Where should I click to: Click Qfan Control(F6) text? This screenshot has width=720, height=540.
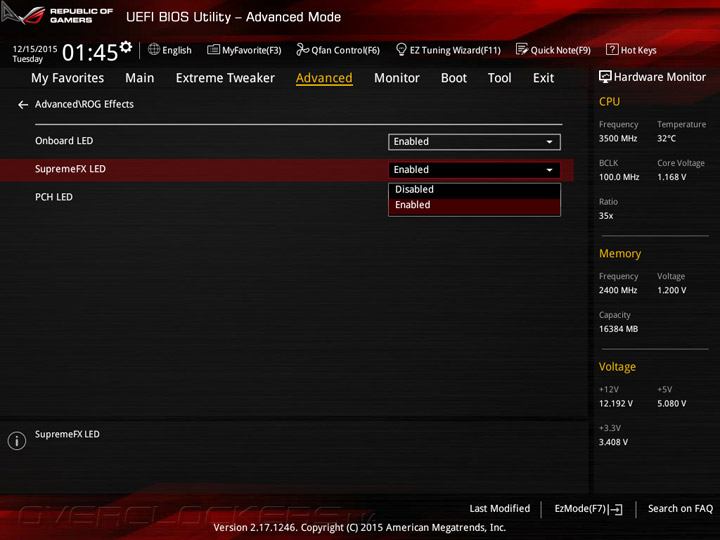pyautogui.click(x=345, y=50)
